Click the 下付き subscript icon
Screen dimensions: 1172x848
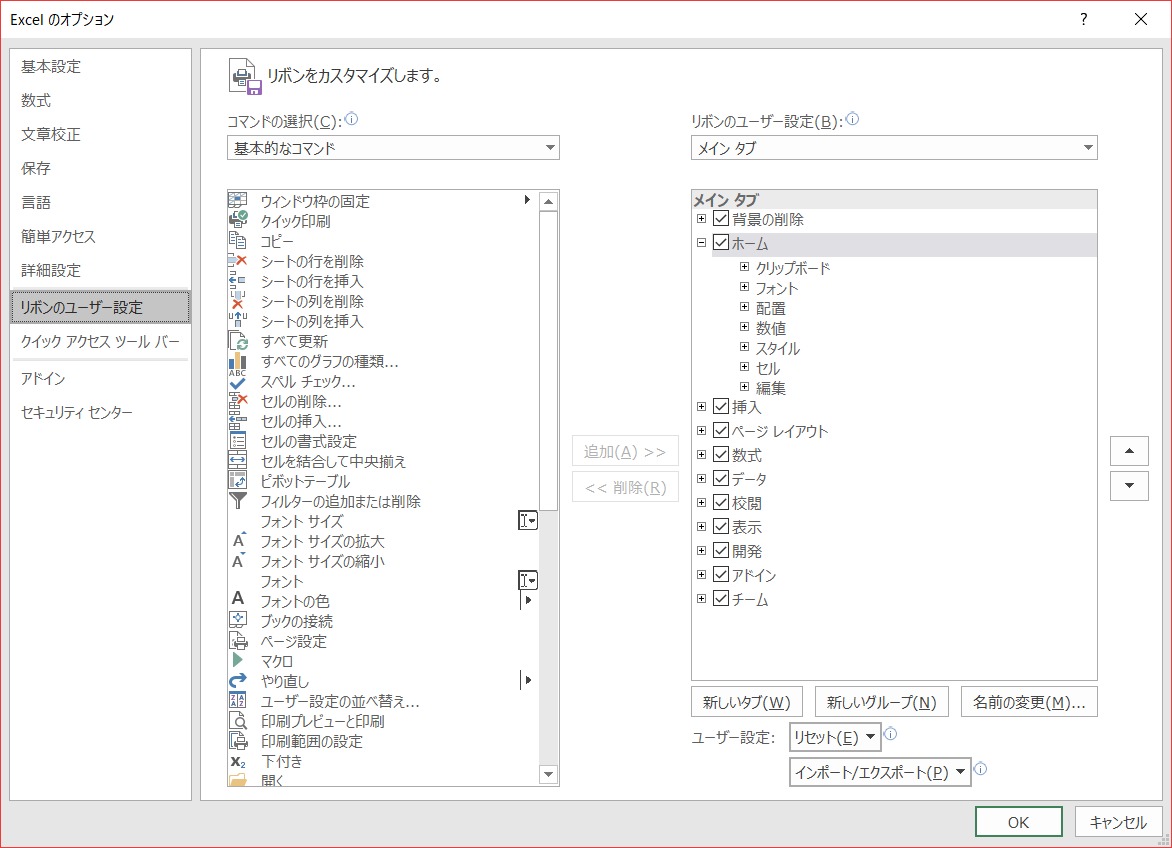click(x=238, y=761)
